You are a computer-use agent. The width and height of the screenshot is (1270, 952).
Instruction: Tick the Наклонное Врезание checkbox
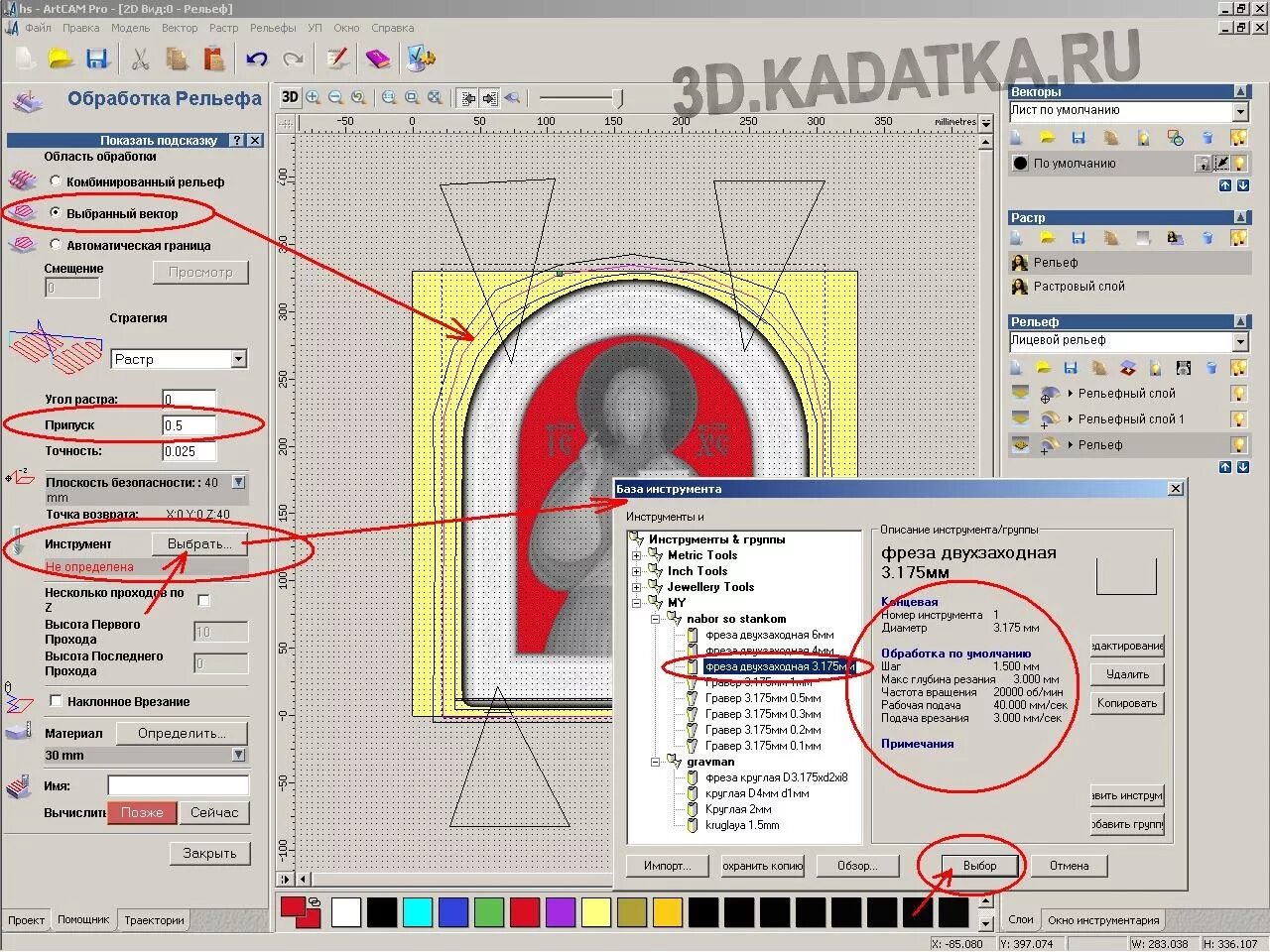pyautogui.click(x=56, y=701)
